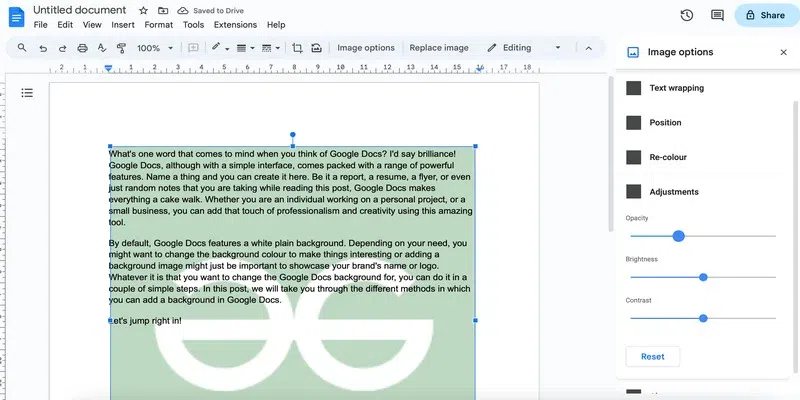Click the undo arrow
Image resolution: width=800 pixels, height=400 pixels.
coord(43,48)
